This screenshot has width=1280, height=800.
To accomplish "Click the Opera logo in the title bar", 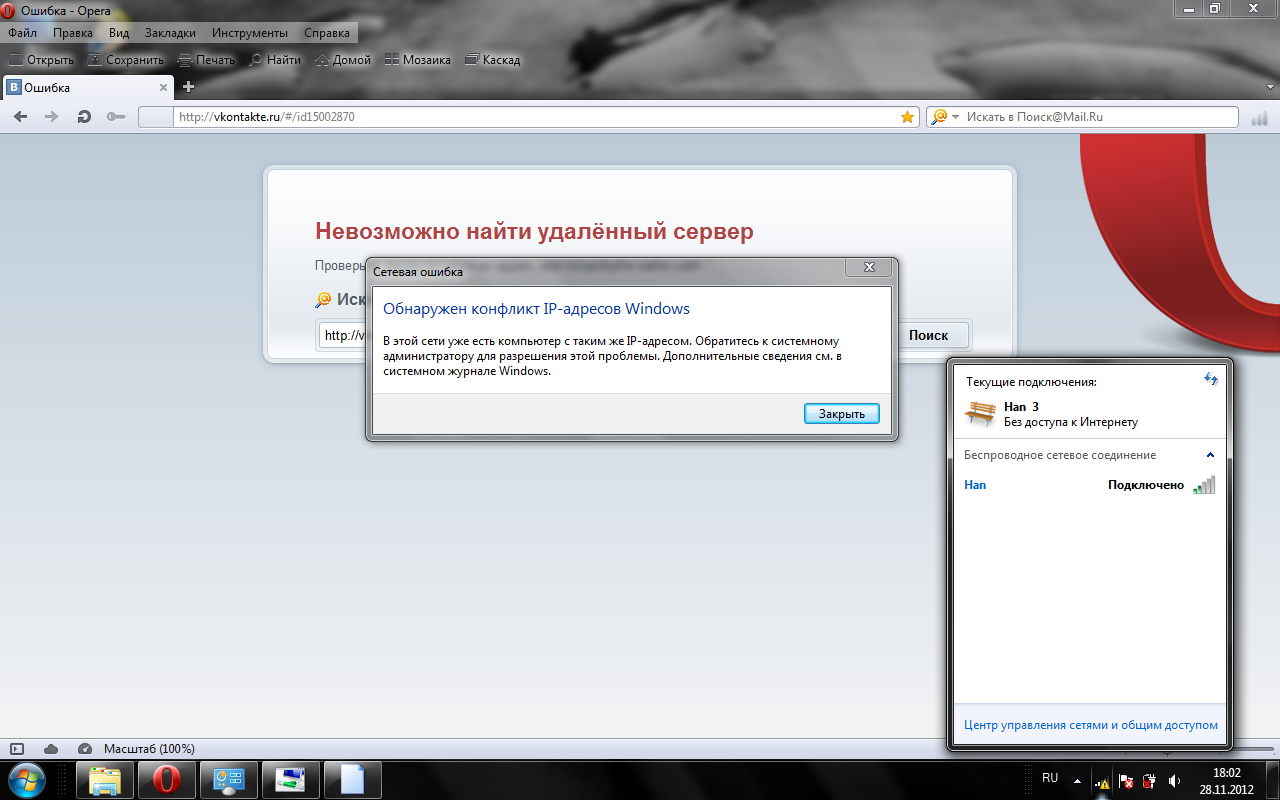I will coord(9,10).
